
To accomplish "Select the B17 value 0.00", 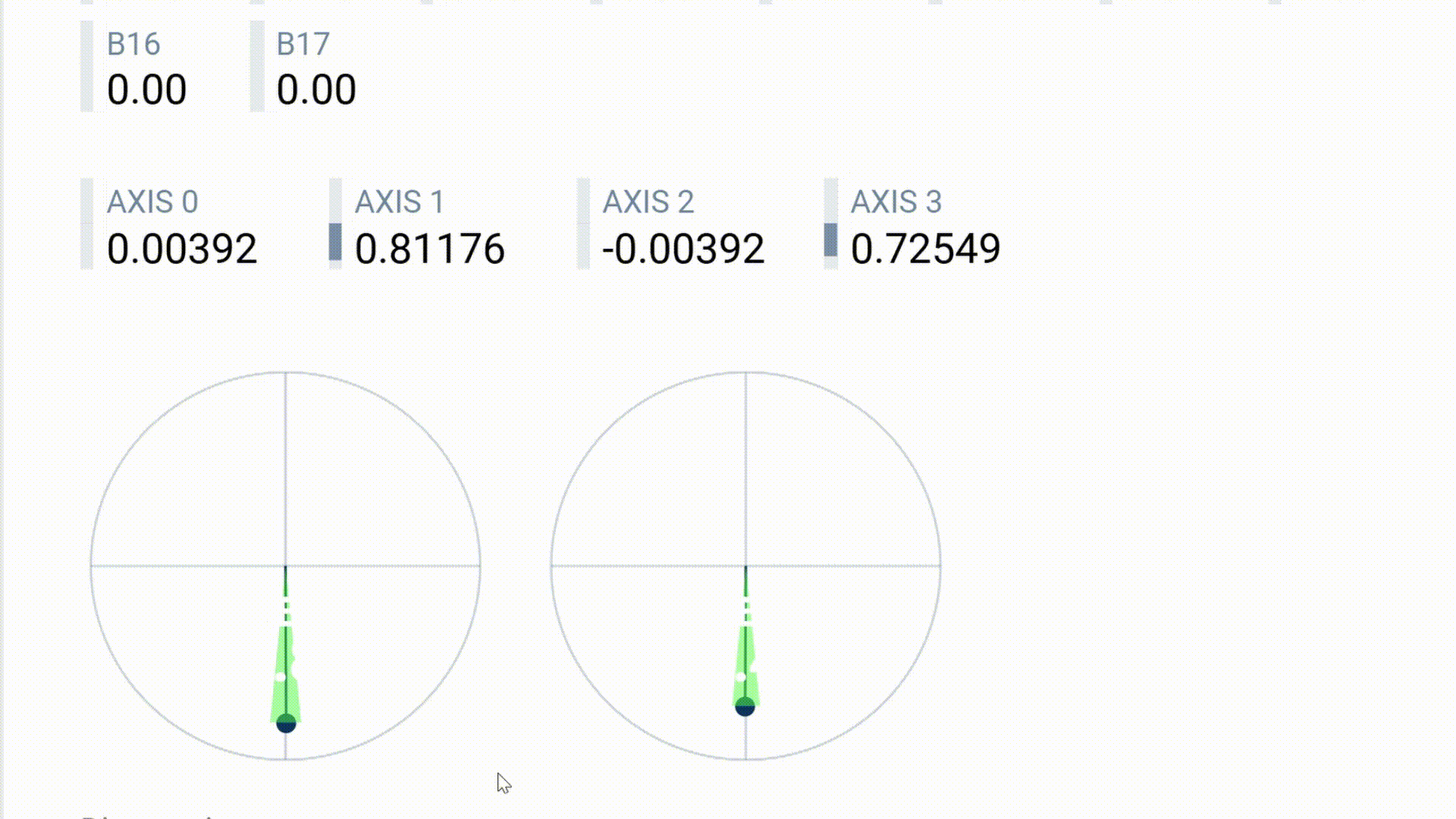I will pyautogui.click(x=316, y=89).
